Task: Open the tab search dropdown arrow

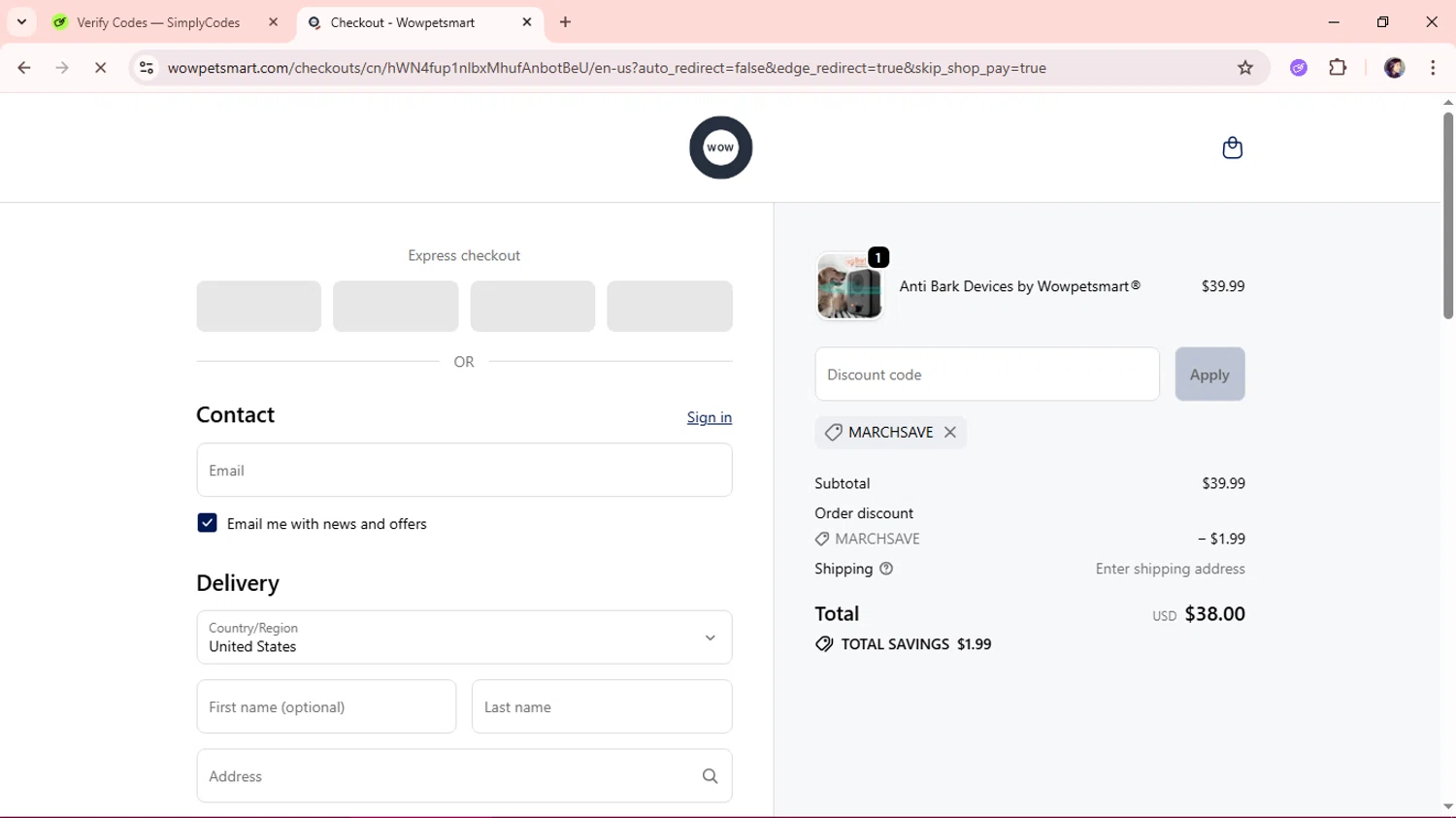Action: (21, 21)
